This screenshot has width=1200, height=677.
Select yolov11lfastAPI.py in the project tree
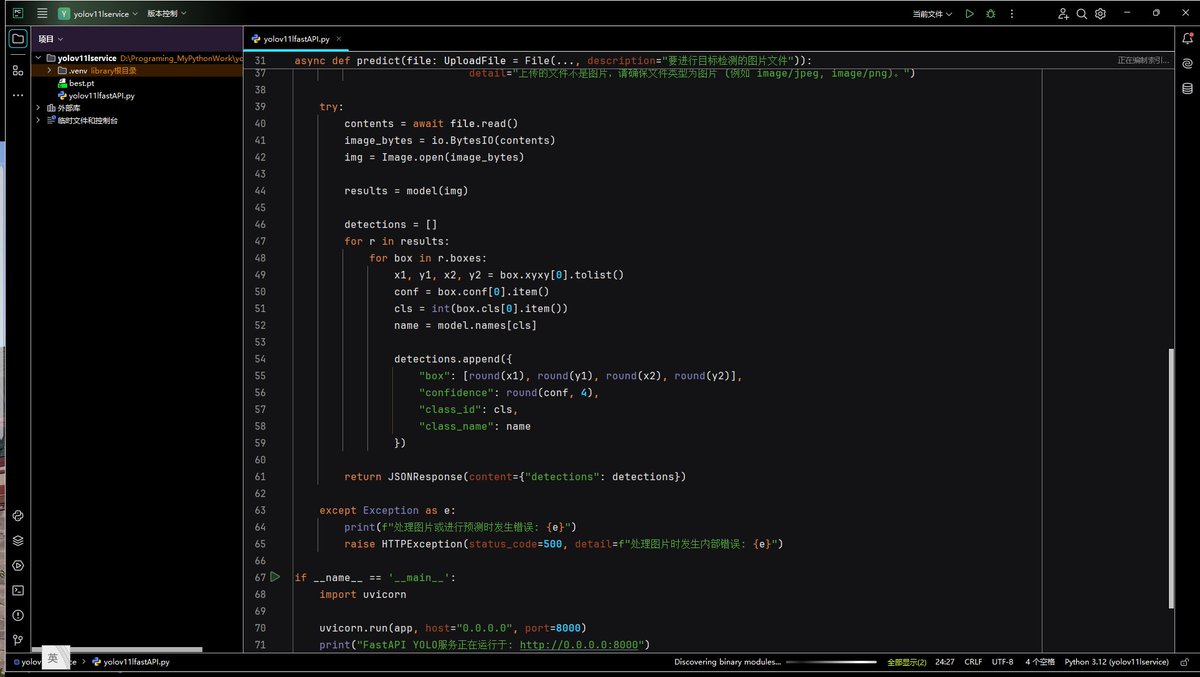tap(96, 95)
